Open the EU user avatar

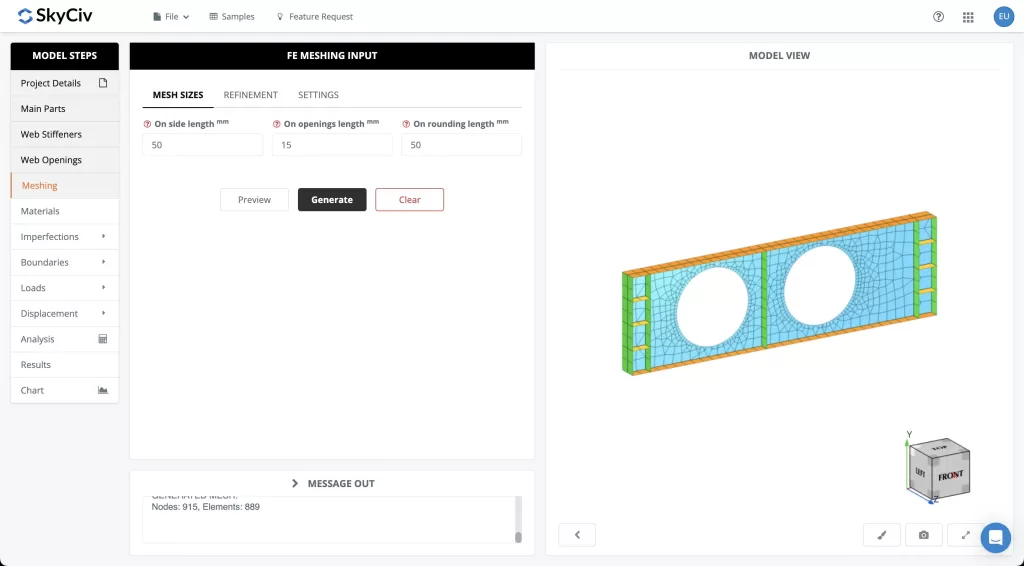tap(1003, 16)
